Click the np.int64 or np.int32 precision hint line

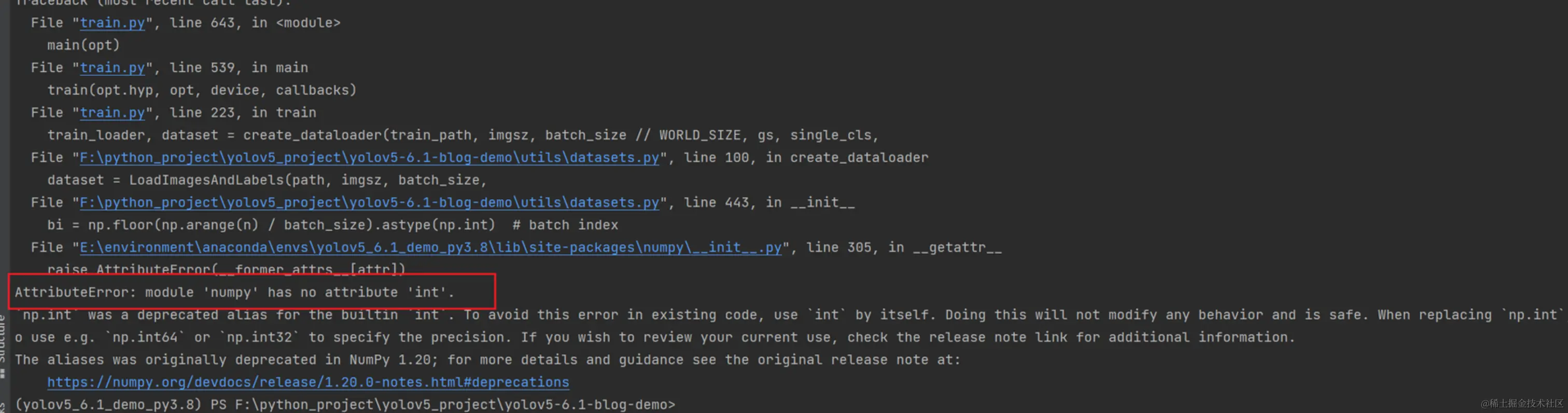coord(654,337)
